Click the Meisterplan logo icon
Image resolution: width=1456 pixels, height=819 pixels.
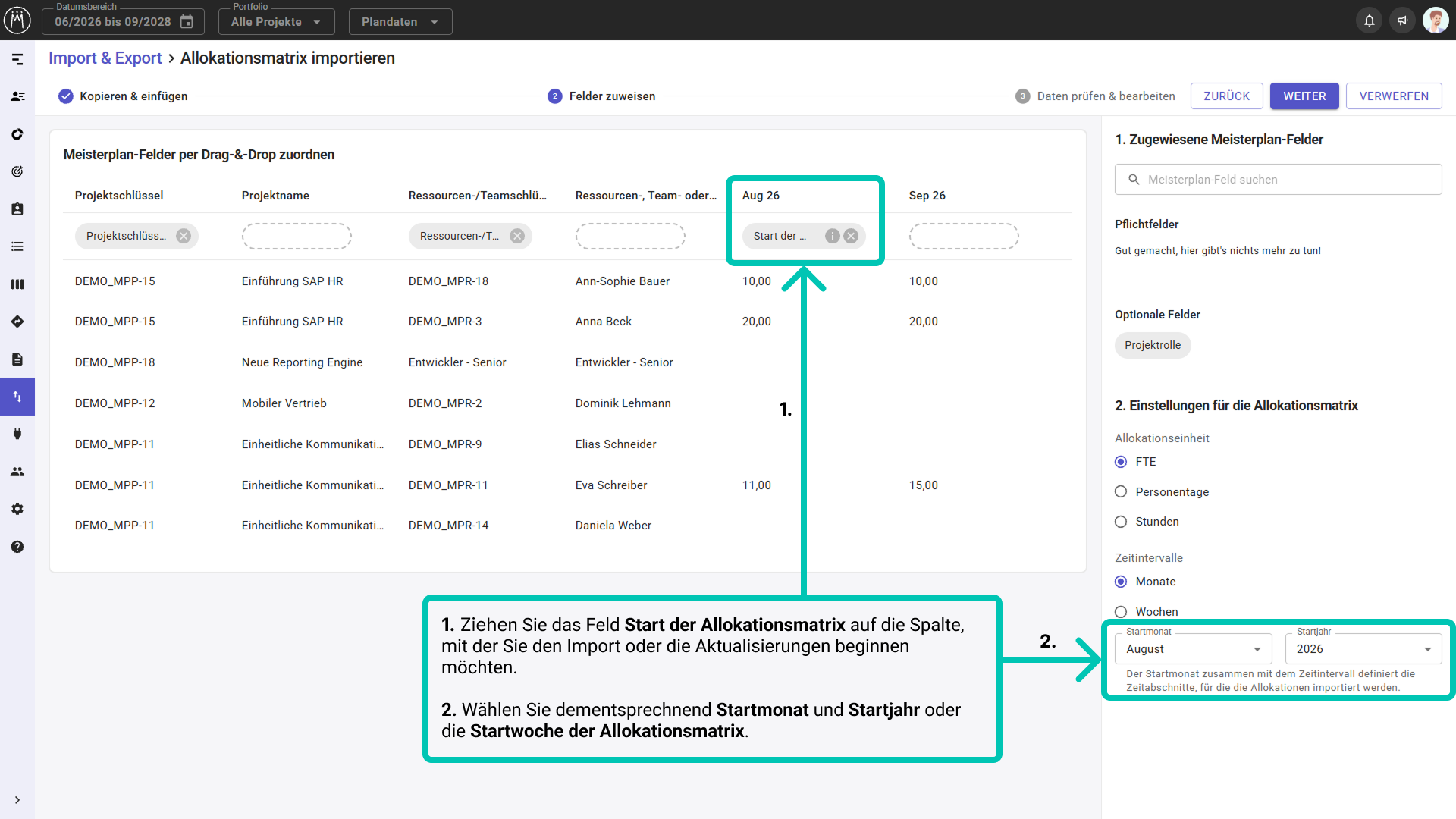(x=17, y=20)
